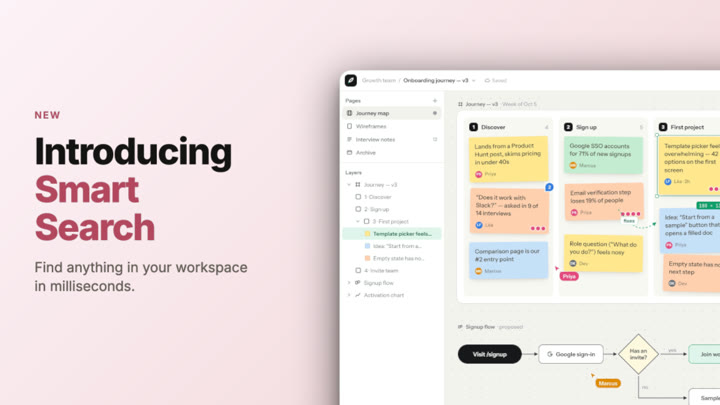The height and width of the screenshot is (405, 720).
Task: Click pink vote dots on Slack note
Action: click(x=538, y=228)
